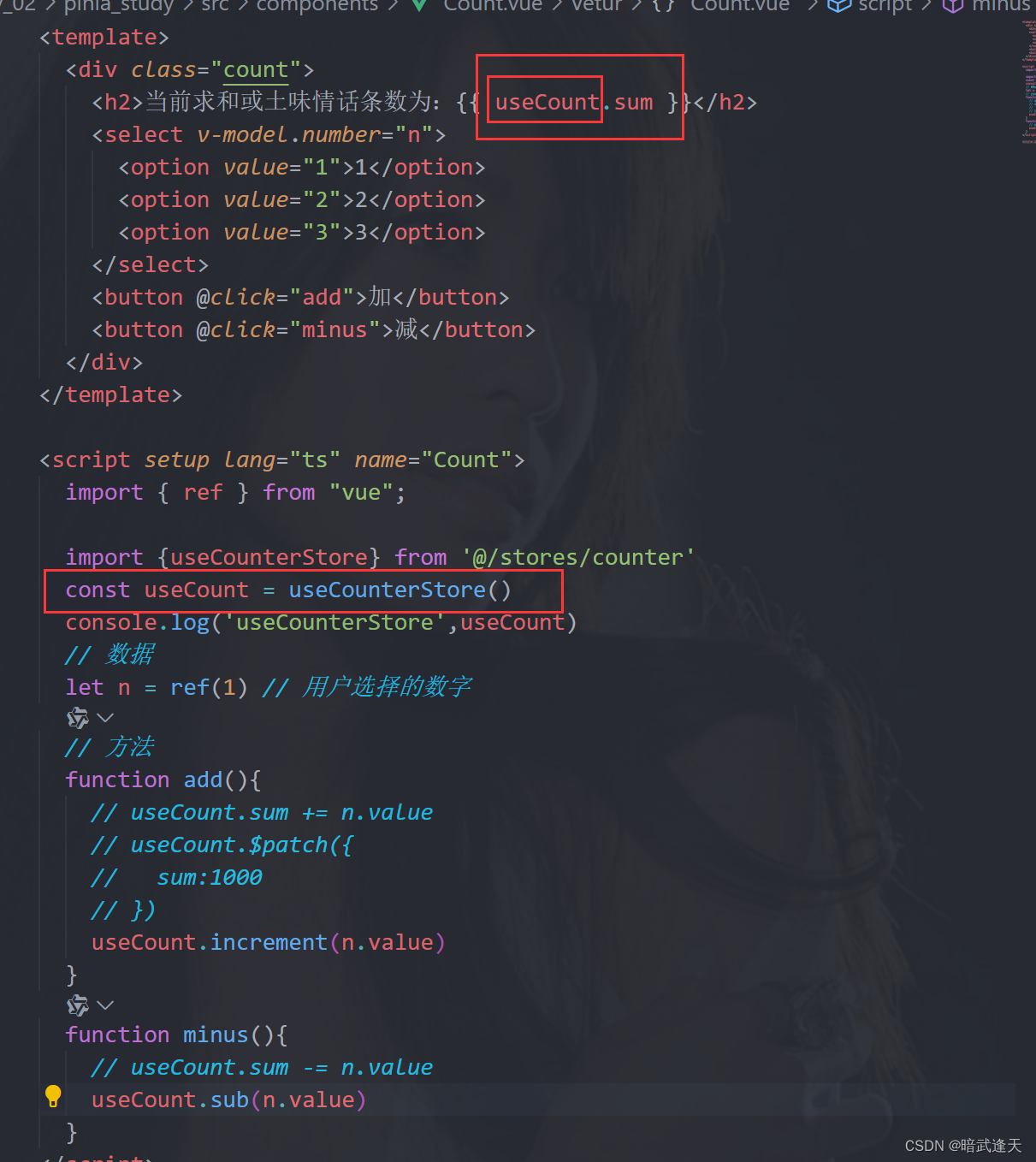Click the lightbulb quick-fix icon
Viewport: 1036px width, 1162px height.
53,1095
